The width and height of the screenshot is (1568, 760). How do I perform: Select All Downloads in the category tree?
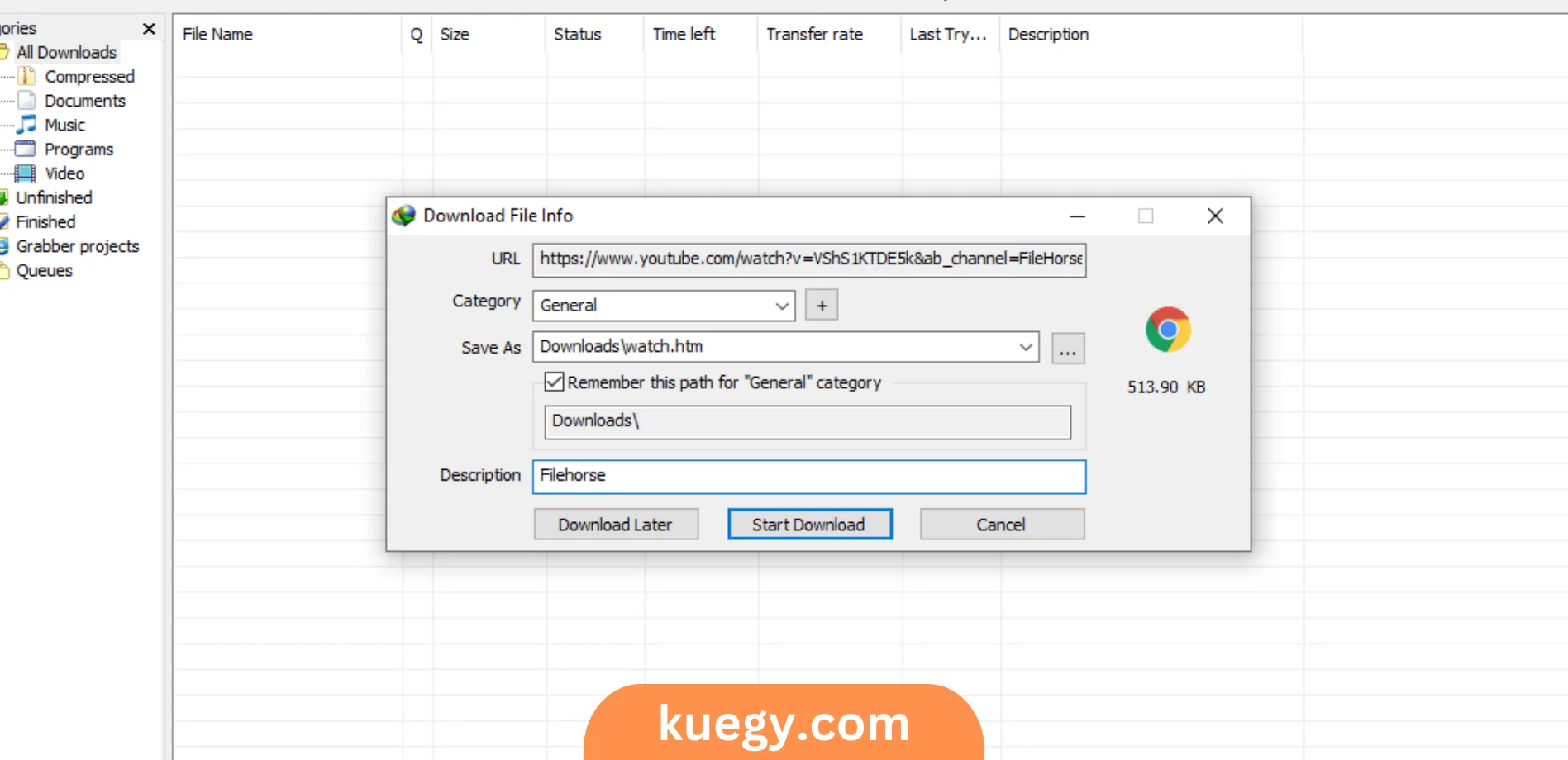tap(66, 52)
